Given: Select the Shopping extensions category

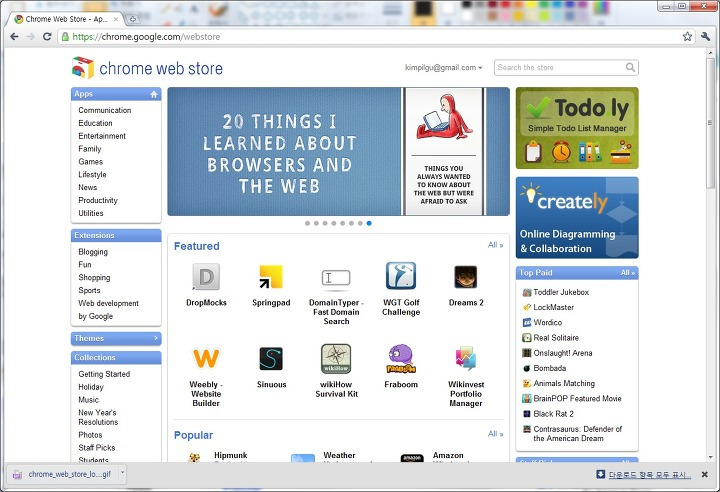Looking at the screenshot, I should point(94,277).
